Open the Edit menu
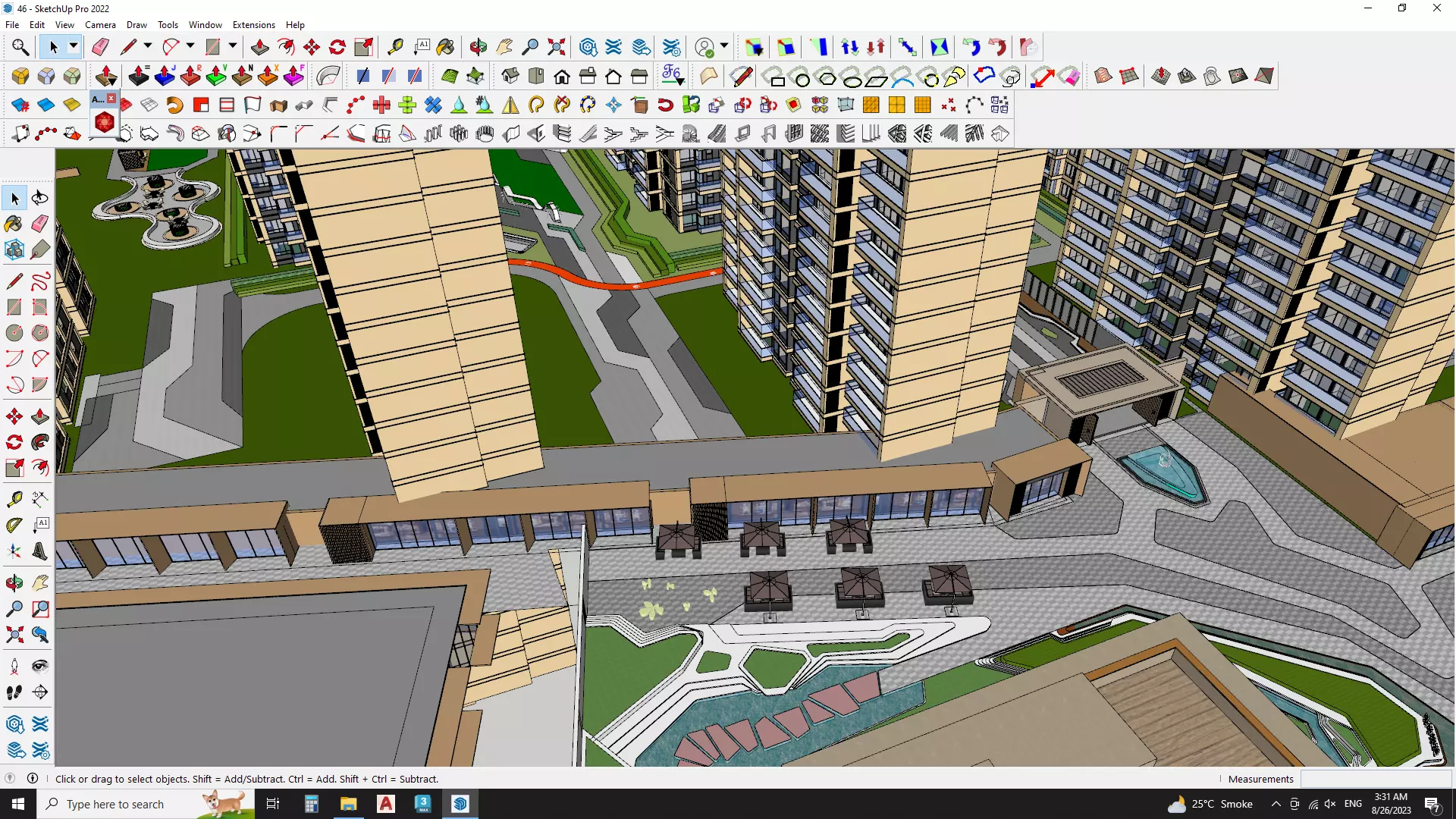 37,25
